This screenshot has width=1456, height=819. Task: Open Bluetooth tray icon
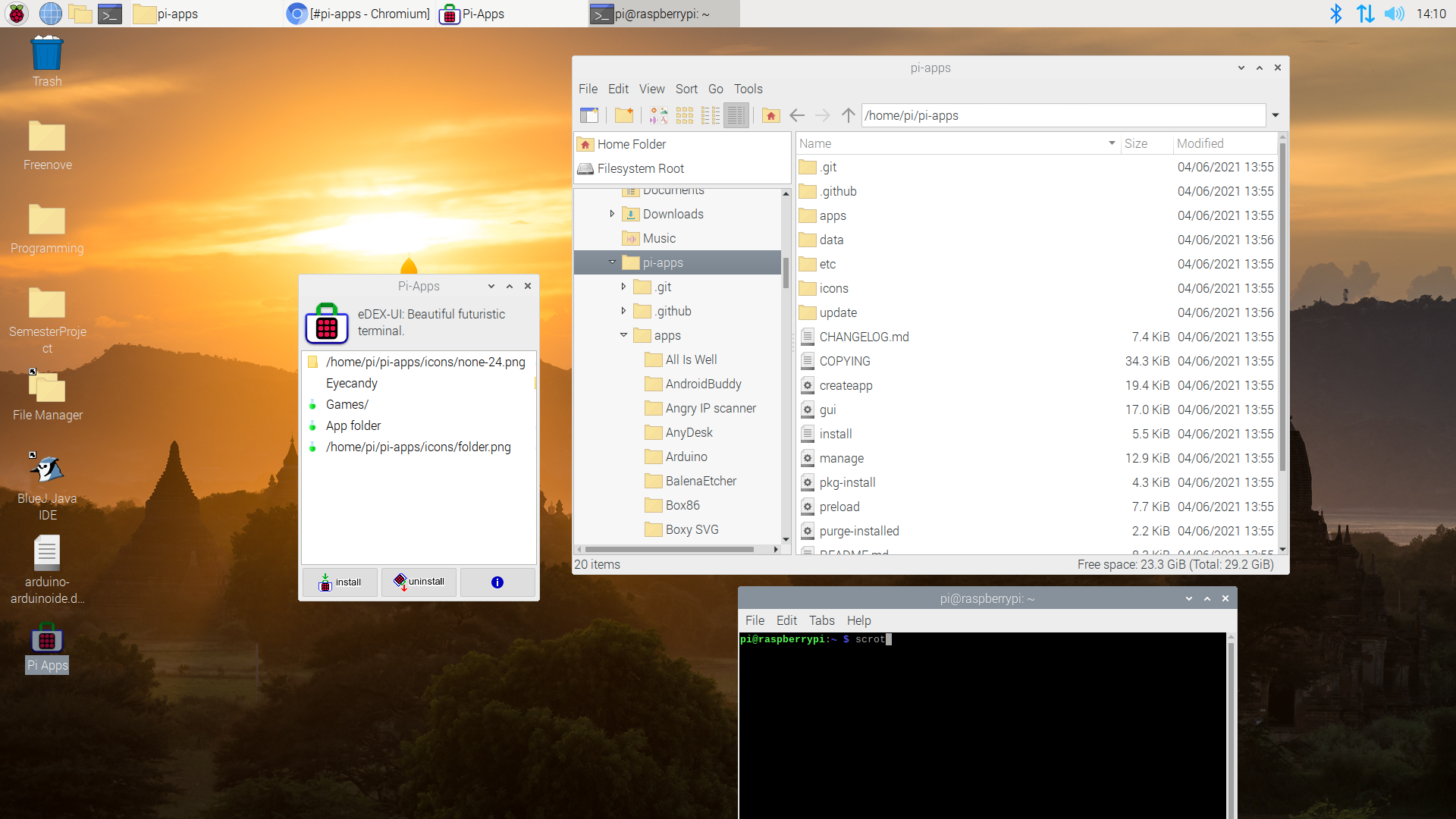(1335, 14)
